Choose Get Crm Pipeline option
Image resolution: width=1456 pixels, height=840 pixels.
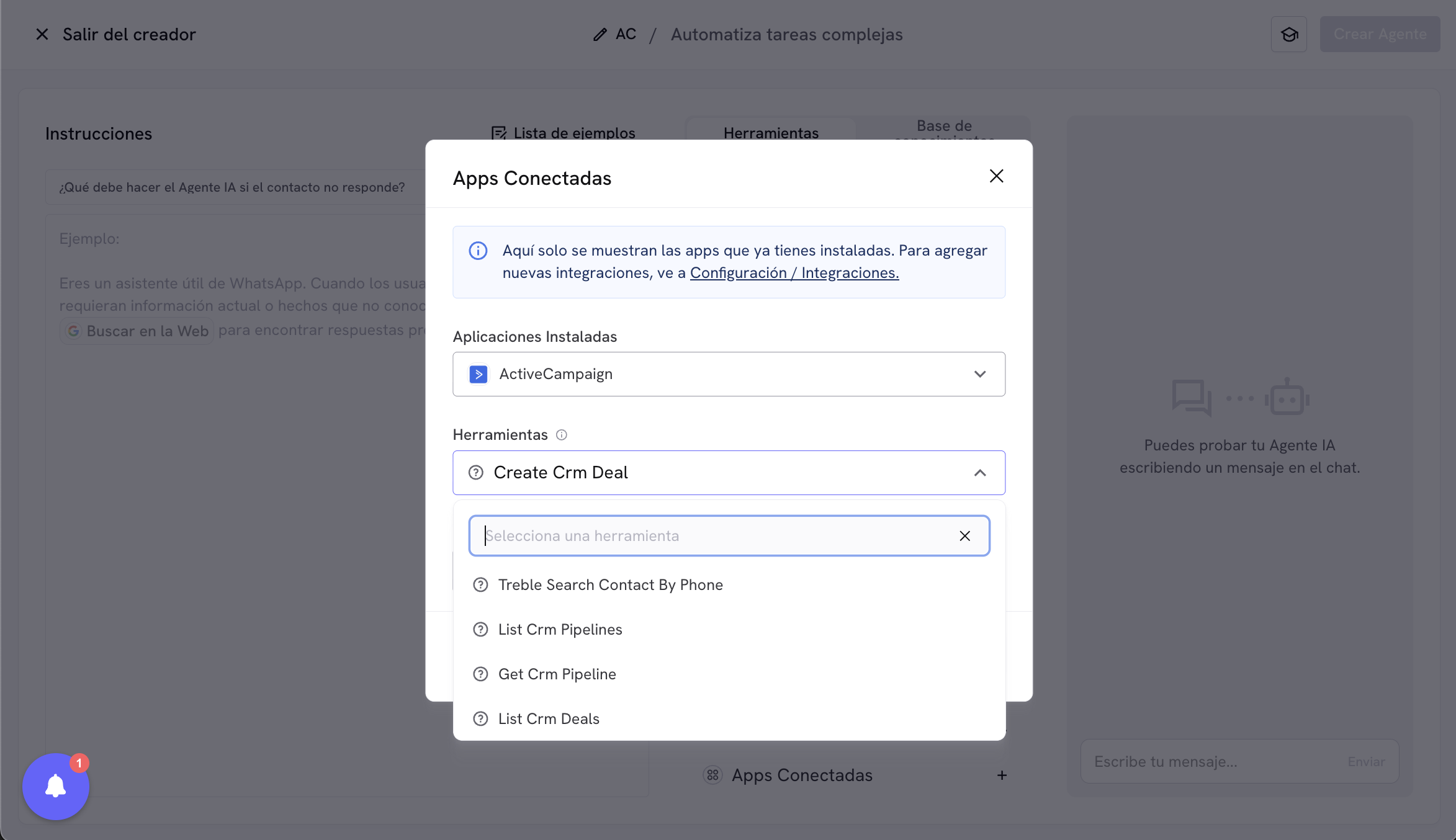[729, 674]
